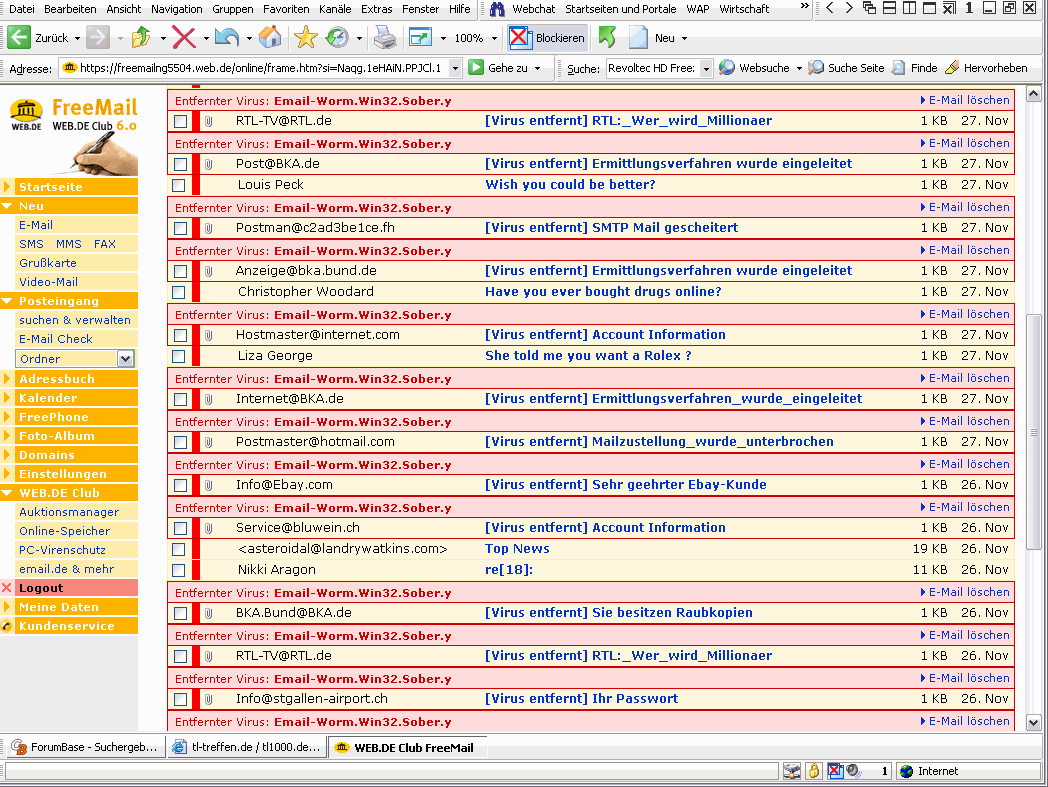Expand the Adressbuch sidebar section
Image resolution: width=1048 pixels, height=787 pixels.
[7, 378]
